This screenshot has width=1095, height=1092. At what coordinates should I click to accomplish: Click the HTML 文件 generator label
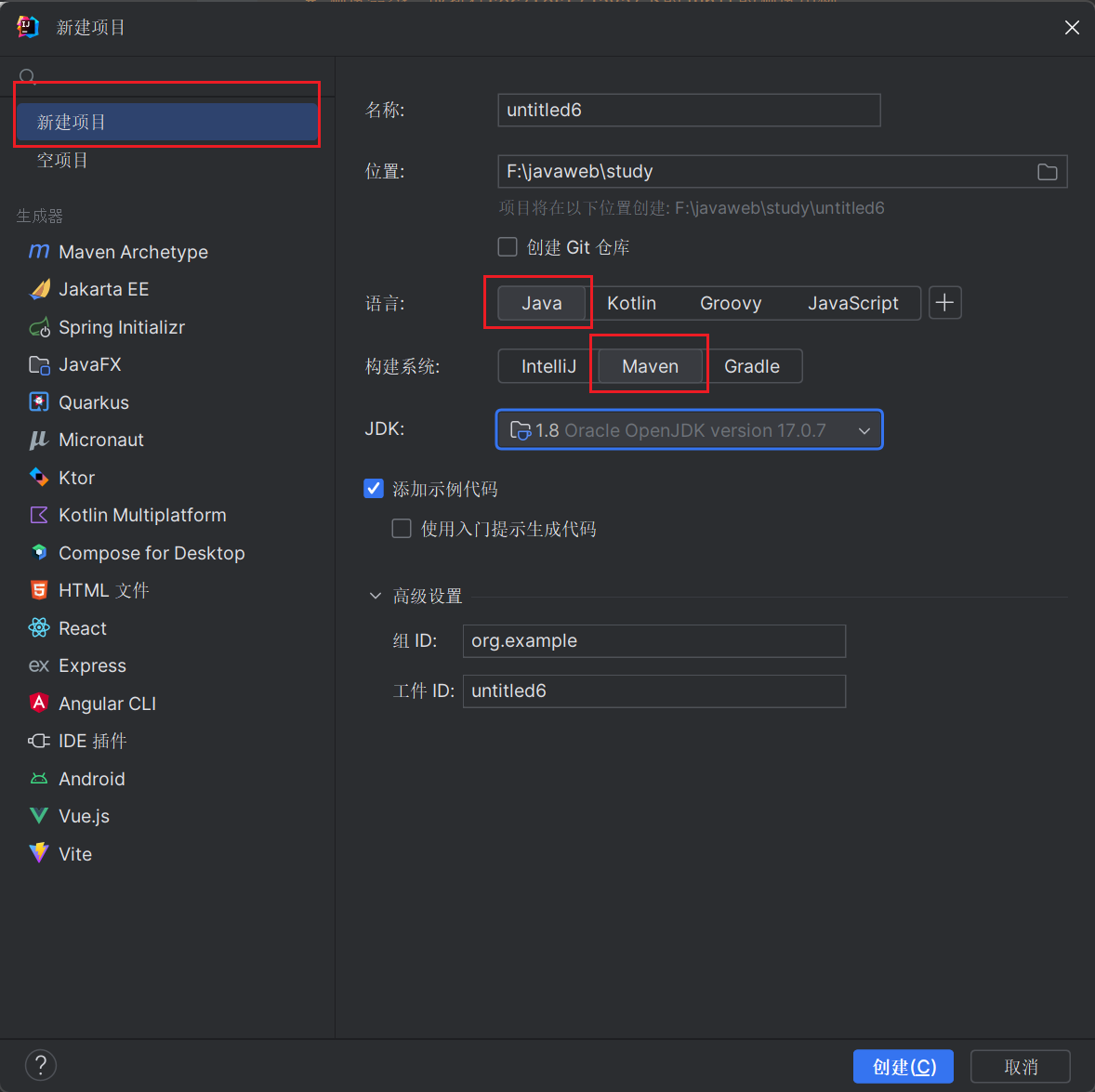(104, 591)
